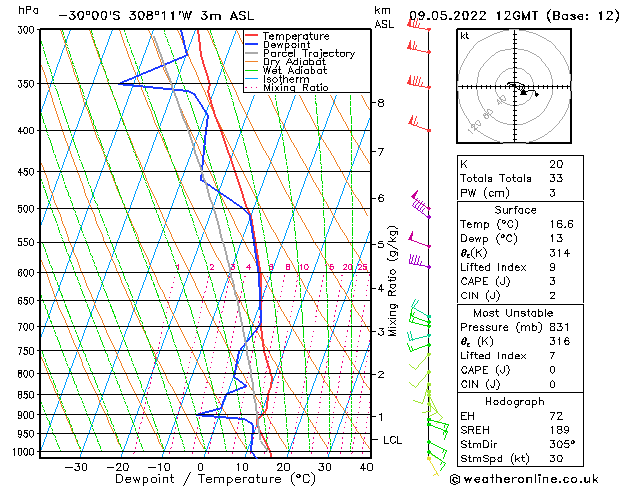Click the purple wind barb at 600 hPa
629x486 pixels.
[x=420, y=261]
